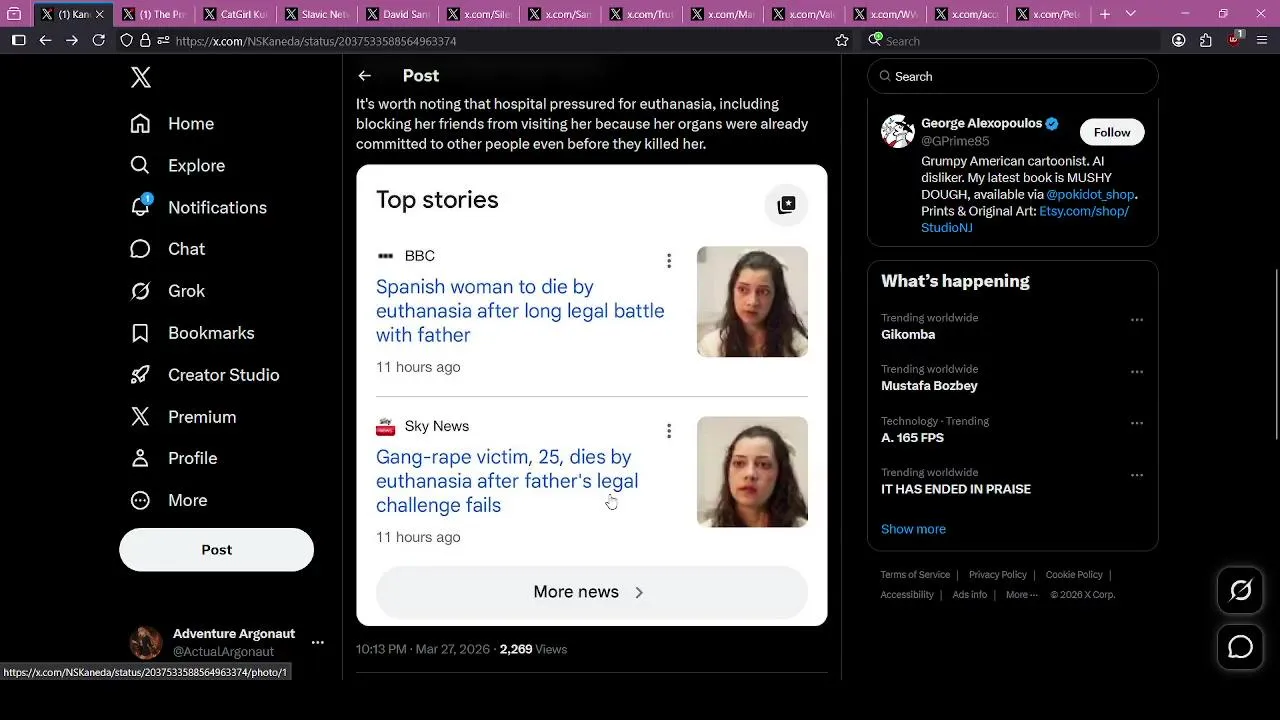Open Sky News headline about euthanasia

click(x=507, y=481)
